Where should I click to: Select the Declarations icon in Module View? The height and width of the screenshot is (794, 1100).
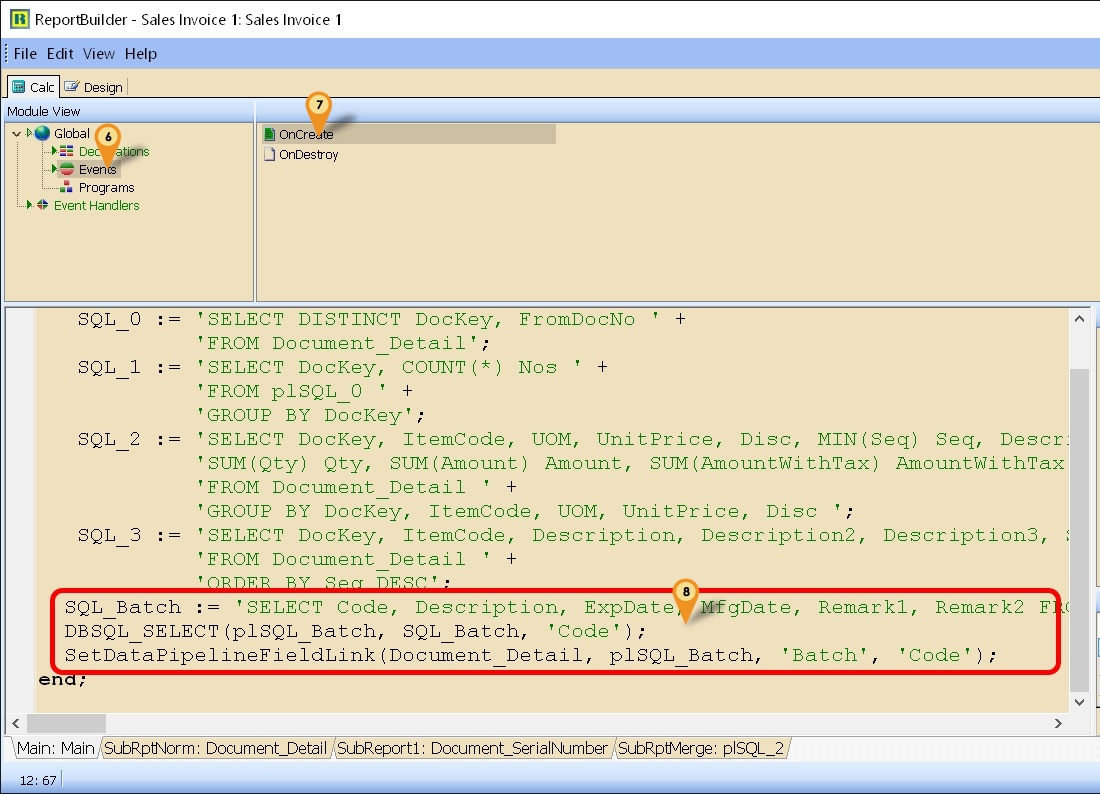(67, 150)
